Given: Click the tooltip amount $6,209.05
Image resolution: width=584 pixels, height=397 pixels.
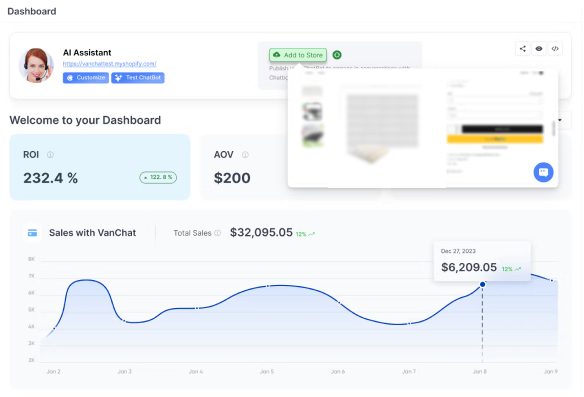Looking at the screenshot, I should [469, 267].
